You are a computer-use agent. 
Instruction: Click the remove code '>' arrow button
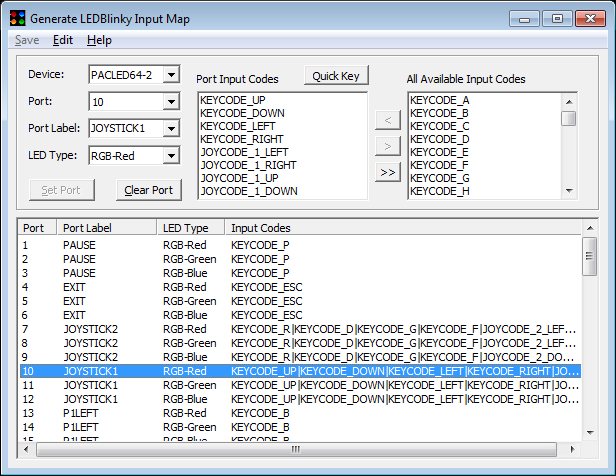point(388,146)
